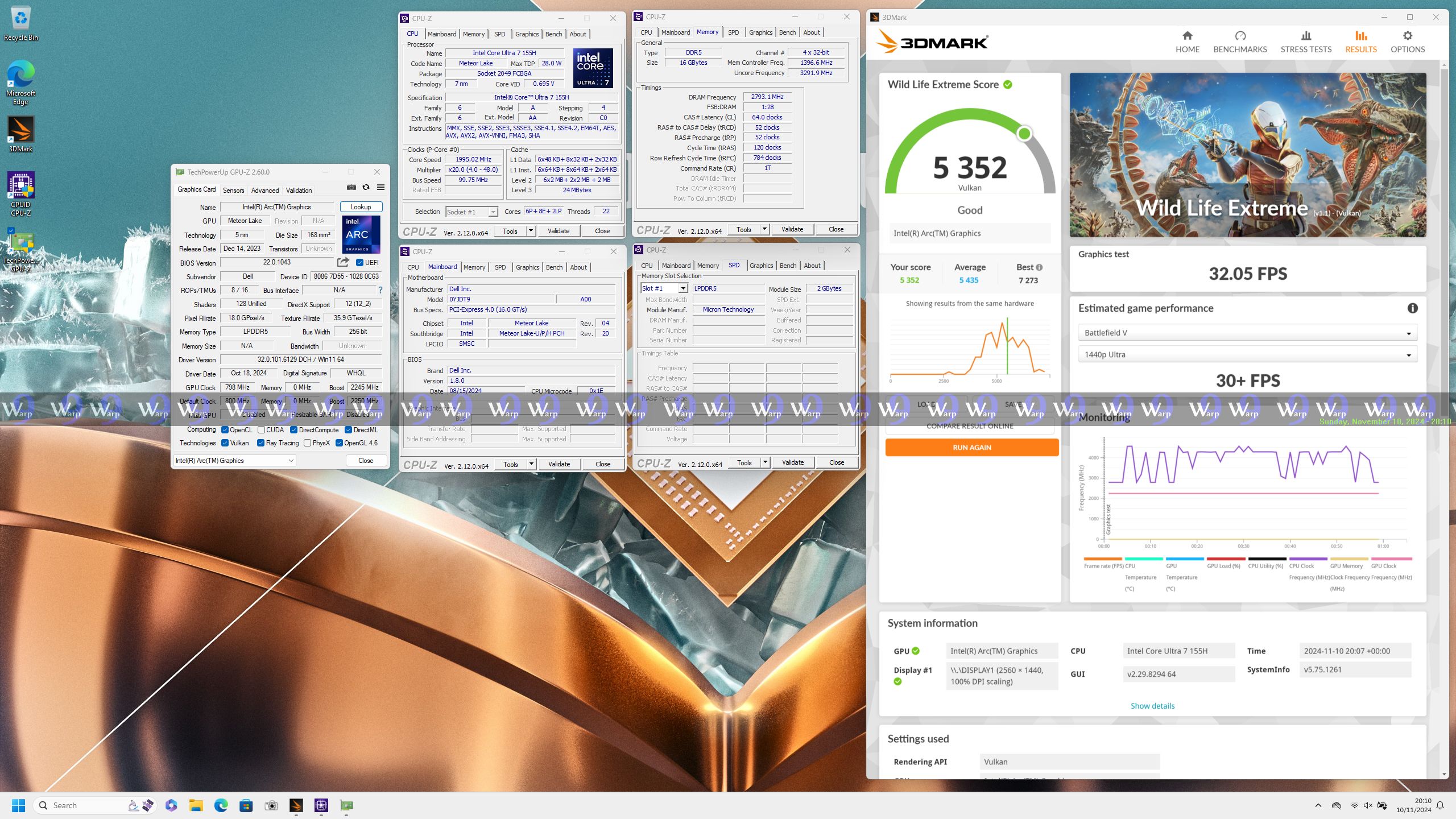Open the 3DMark desktop shortcut
Screen dimensions: 1456x819
coord(21,134)
